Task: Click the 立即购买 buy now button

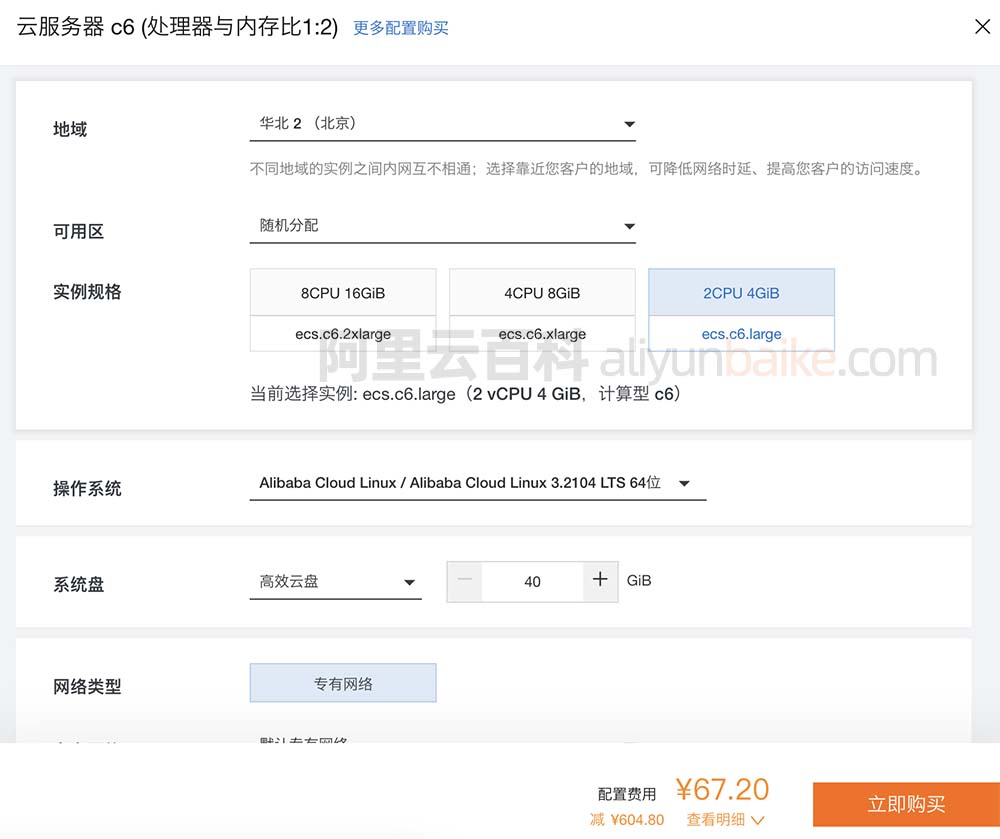Action: (906, 804)
